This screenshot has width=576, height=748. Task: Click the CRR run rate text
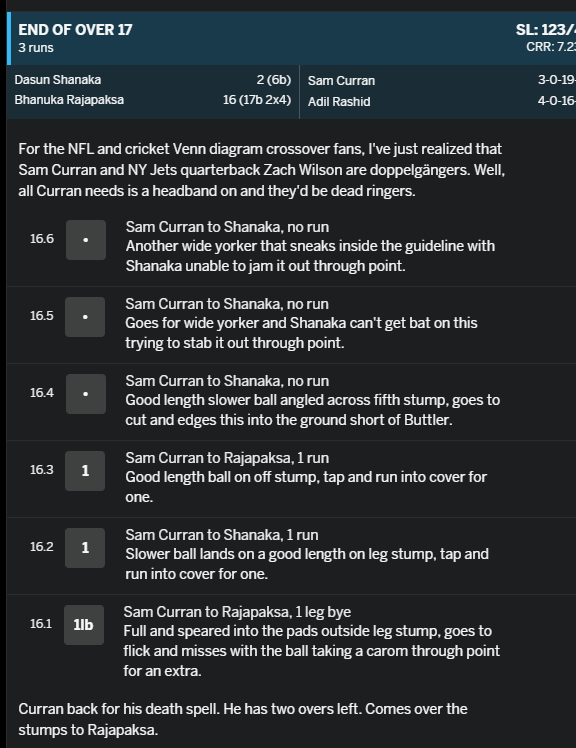[x=551, y=47]
